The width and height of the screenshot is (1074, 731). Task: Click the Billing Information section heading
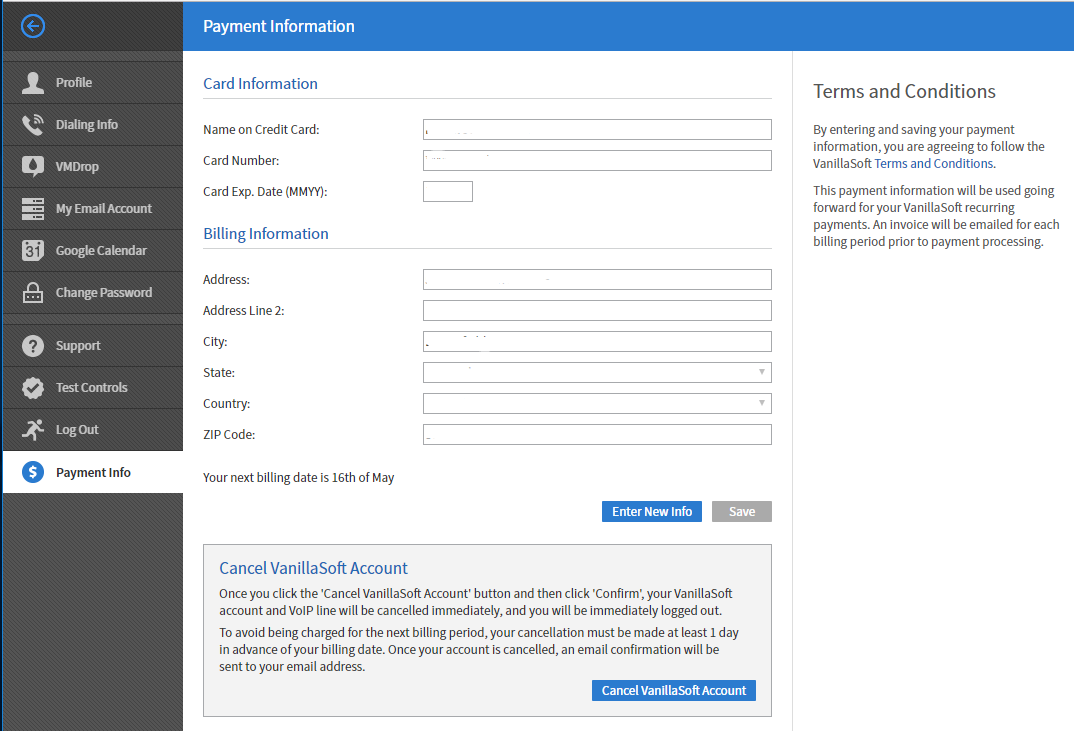(266, 234)
